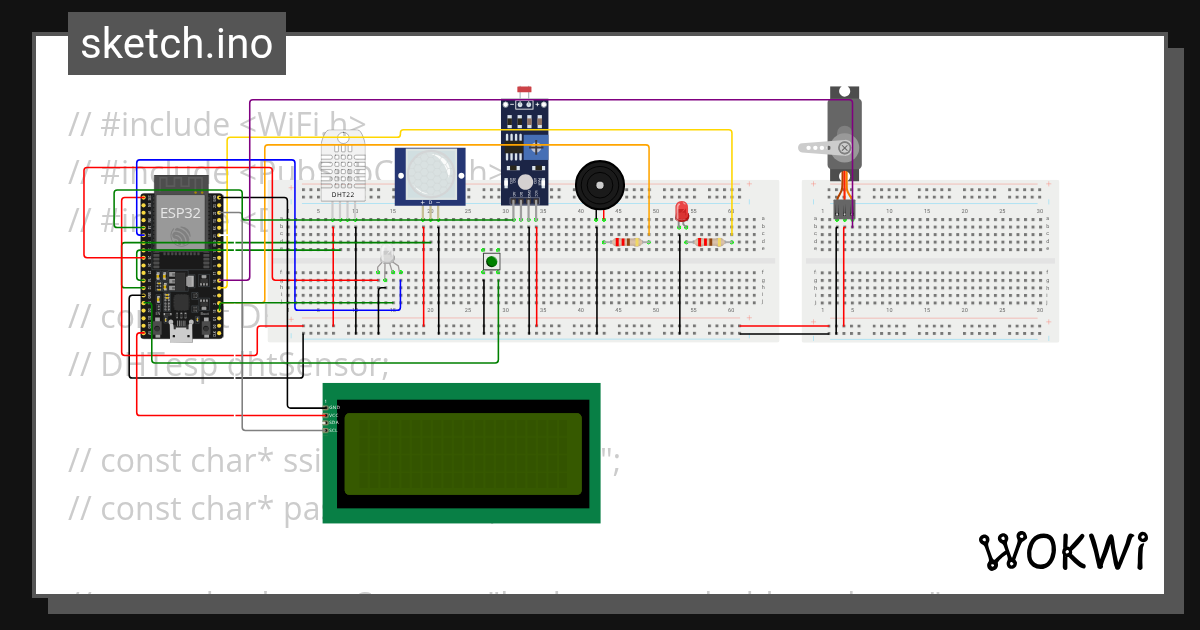1200x630 pixels.
Task: Open the WOKWI logo link
Action: 1063,548
